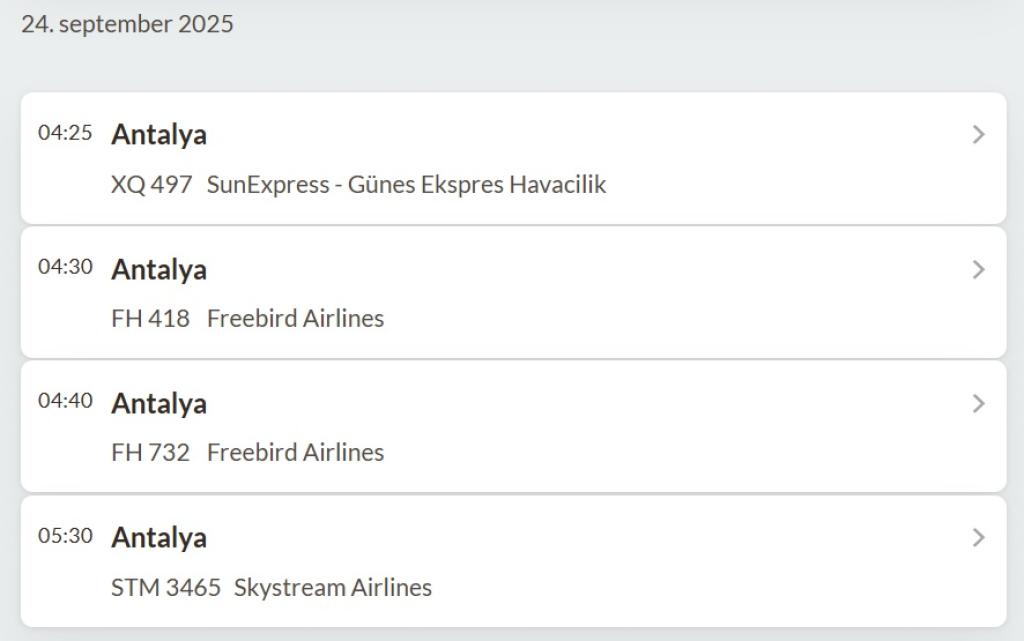Expand the STM 3465 flight arrow
This screenshot has height=641, width=1024.
pos(978,538)
